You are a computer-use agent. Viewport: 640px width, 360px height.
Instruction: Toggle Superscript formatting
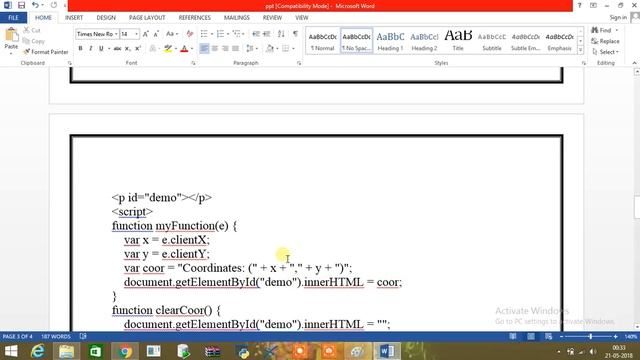138,49
